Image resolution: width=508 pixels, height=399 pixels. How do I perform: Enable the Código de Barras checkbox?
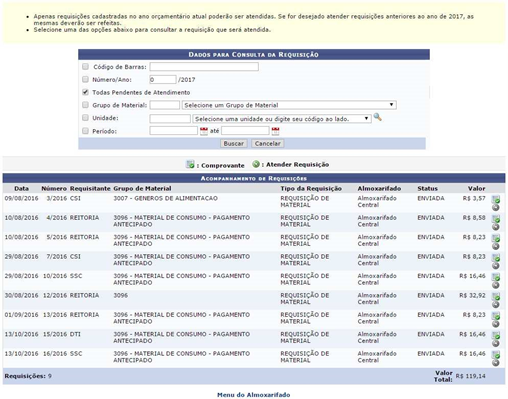(85, 67)
